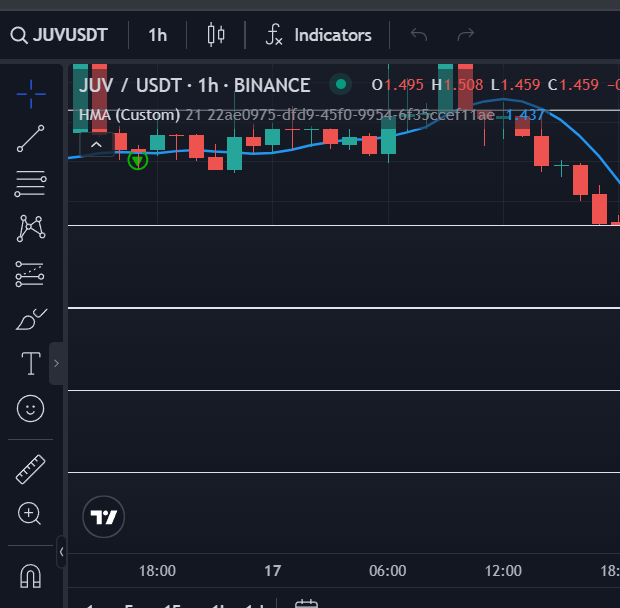620x608 pixels.
Task: Click the TradingView logo
Action: click(x=104, y=517)
